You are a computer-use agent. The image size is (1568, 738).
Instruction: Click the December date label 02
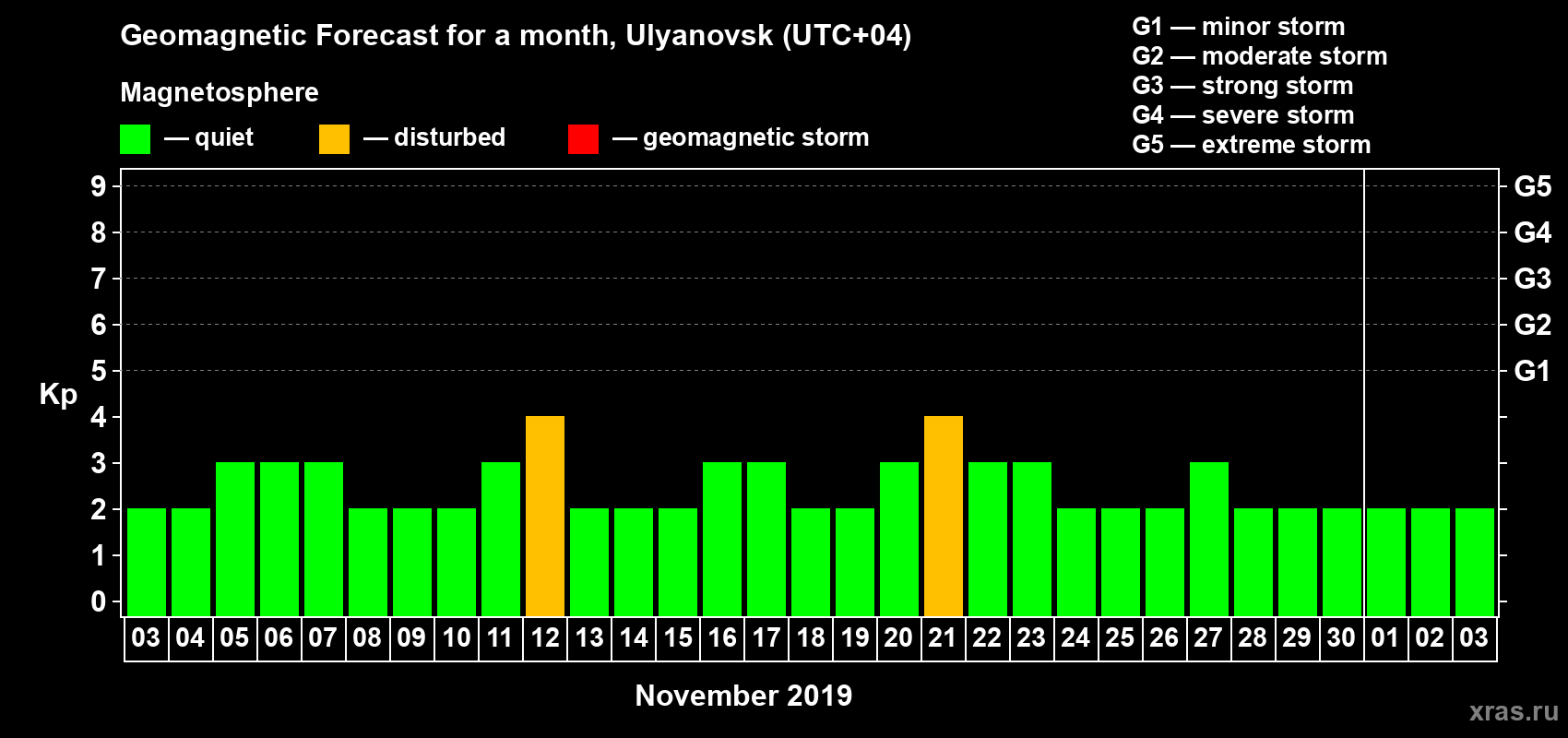tap(1430, 637)
